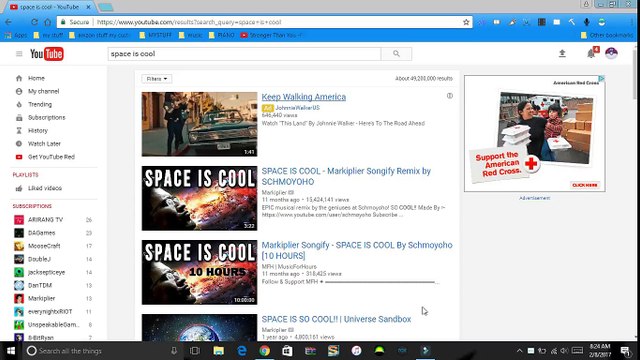Click the browser home icon
Viewport: 640px width, 360px height.
pyautogui.click(x=48, y=22)
